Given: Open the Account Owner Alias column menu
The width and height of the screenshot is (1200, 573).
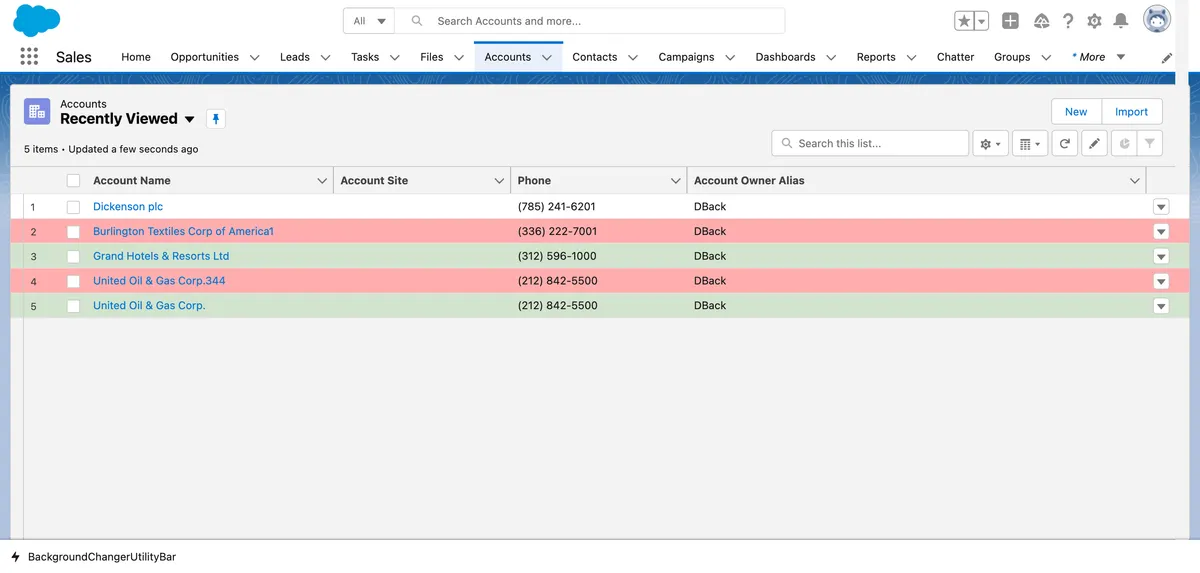Looking at the screenshot, I should click(1134, 181).
